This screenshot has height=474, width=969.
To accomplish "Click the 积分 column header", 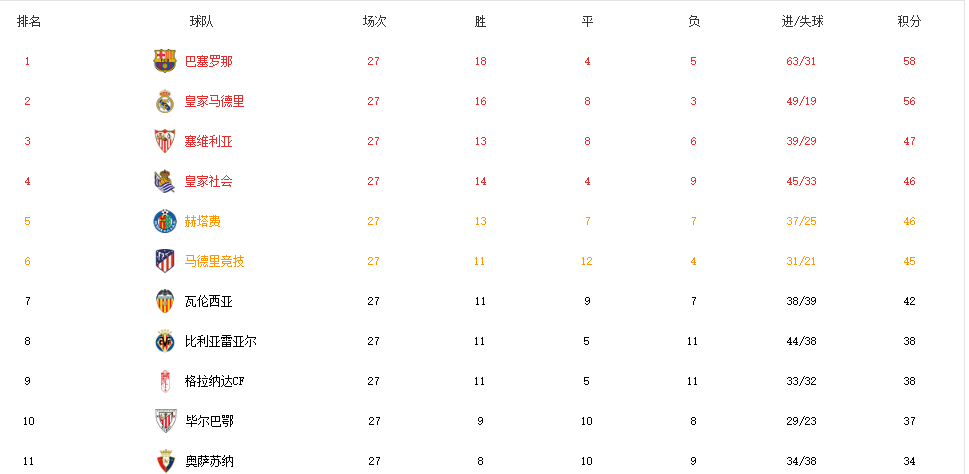I will coord(909,22).
